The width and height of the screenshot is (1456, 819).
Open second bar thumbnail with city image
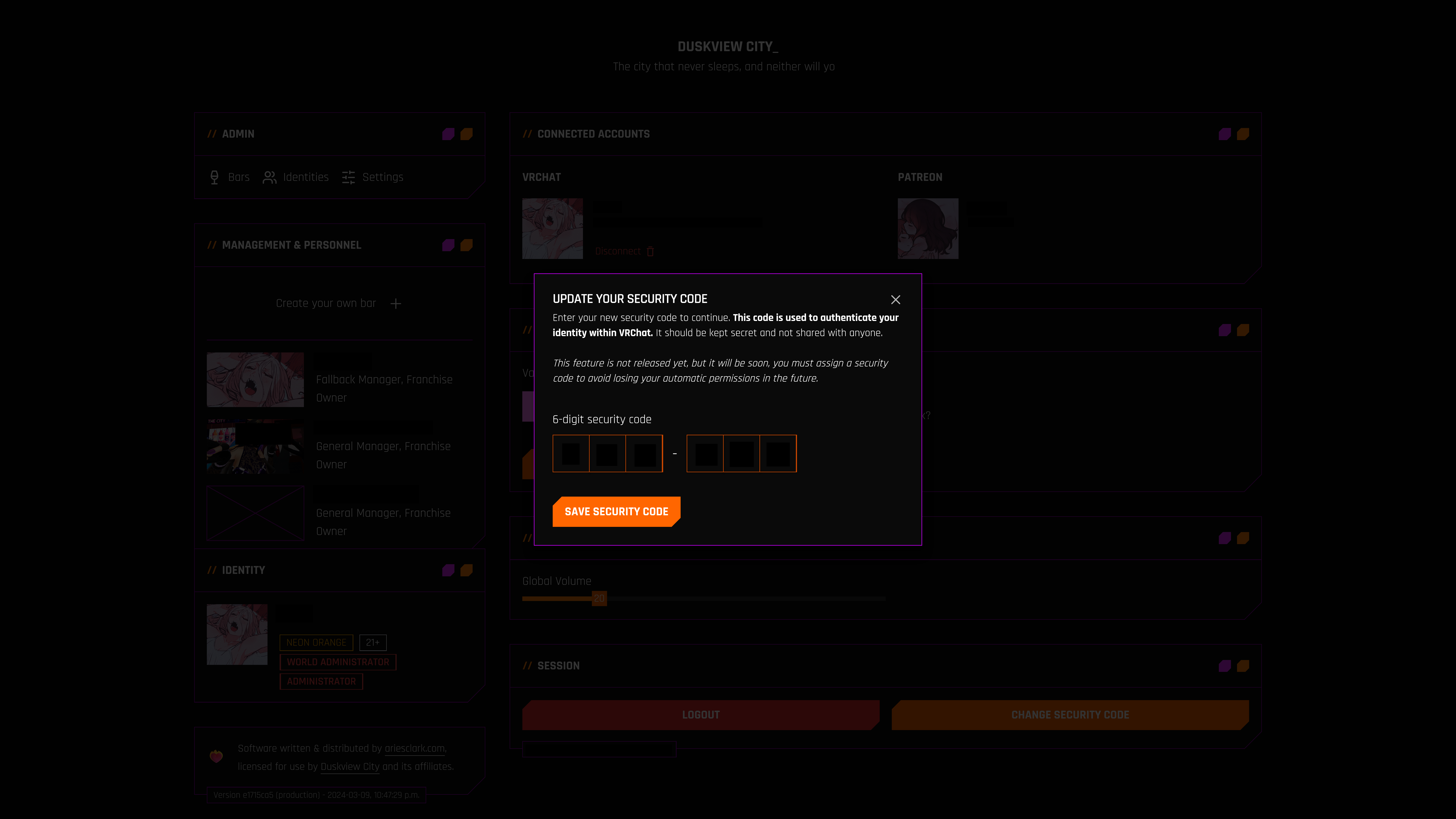(x=256, y=446)
